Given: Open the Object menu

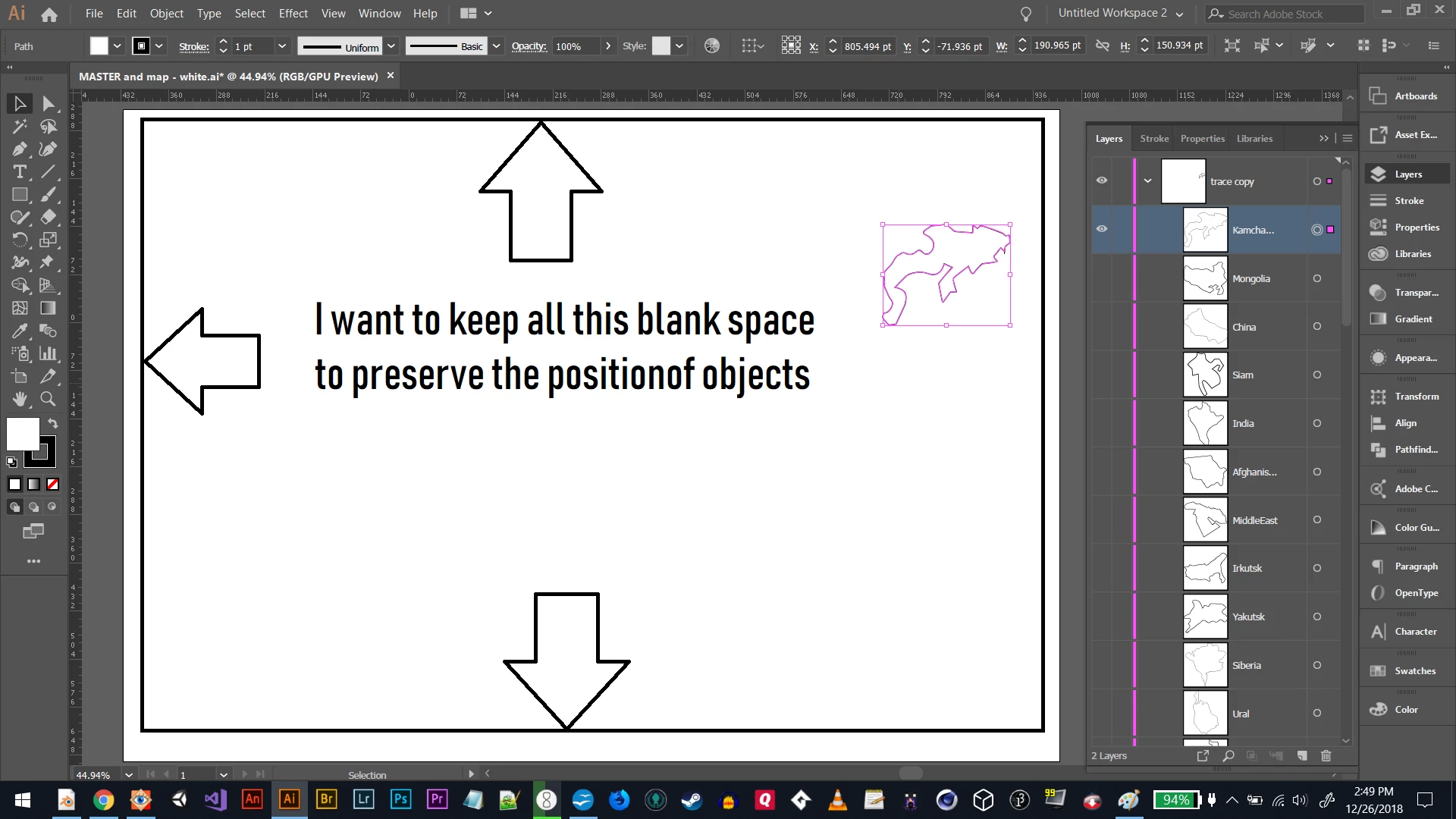Looking at the screenshot, I should (x=166, y=14).
